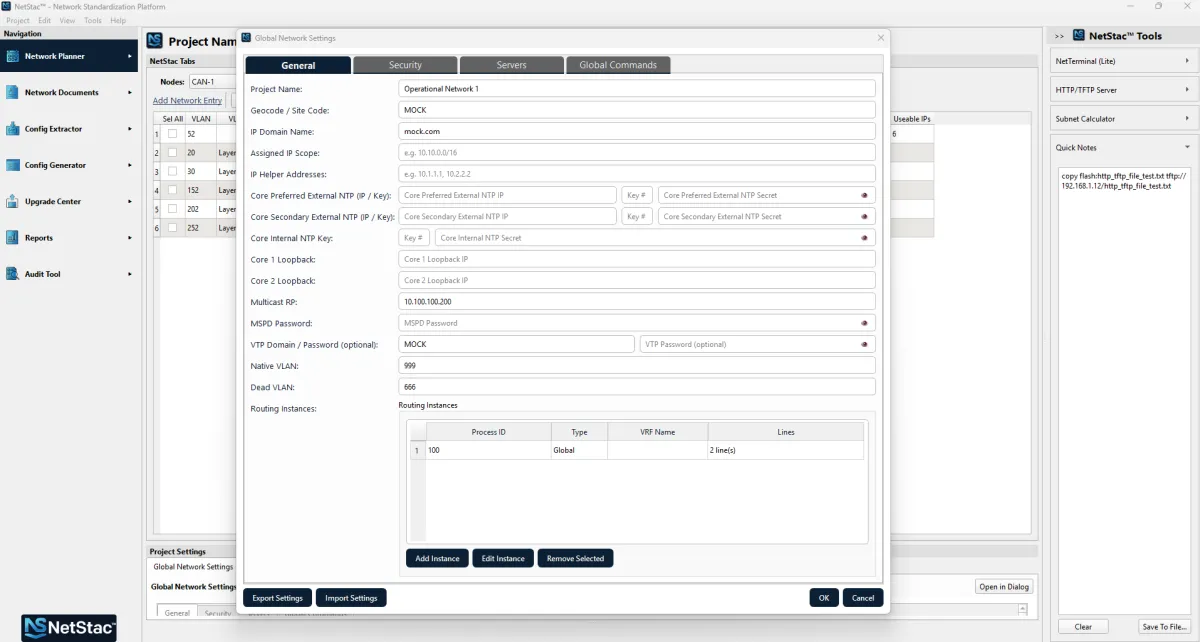Click the Remove Selected button
1200x642 pixels.
tap(575, 558)
